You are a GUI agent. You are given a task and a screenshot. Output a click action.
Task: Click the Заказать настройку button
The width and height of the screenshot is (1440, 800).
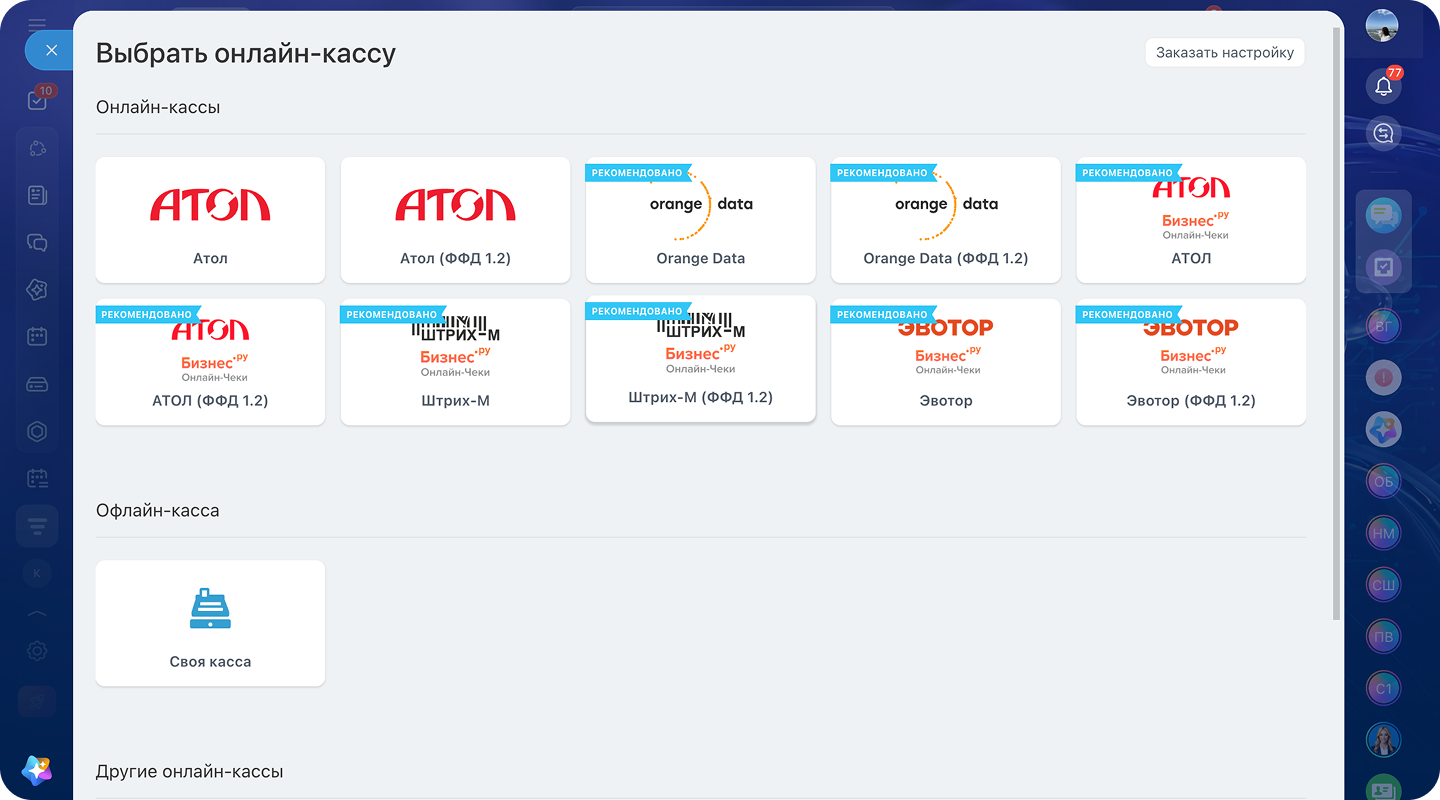pos(1225,53)
